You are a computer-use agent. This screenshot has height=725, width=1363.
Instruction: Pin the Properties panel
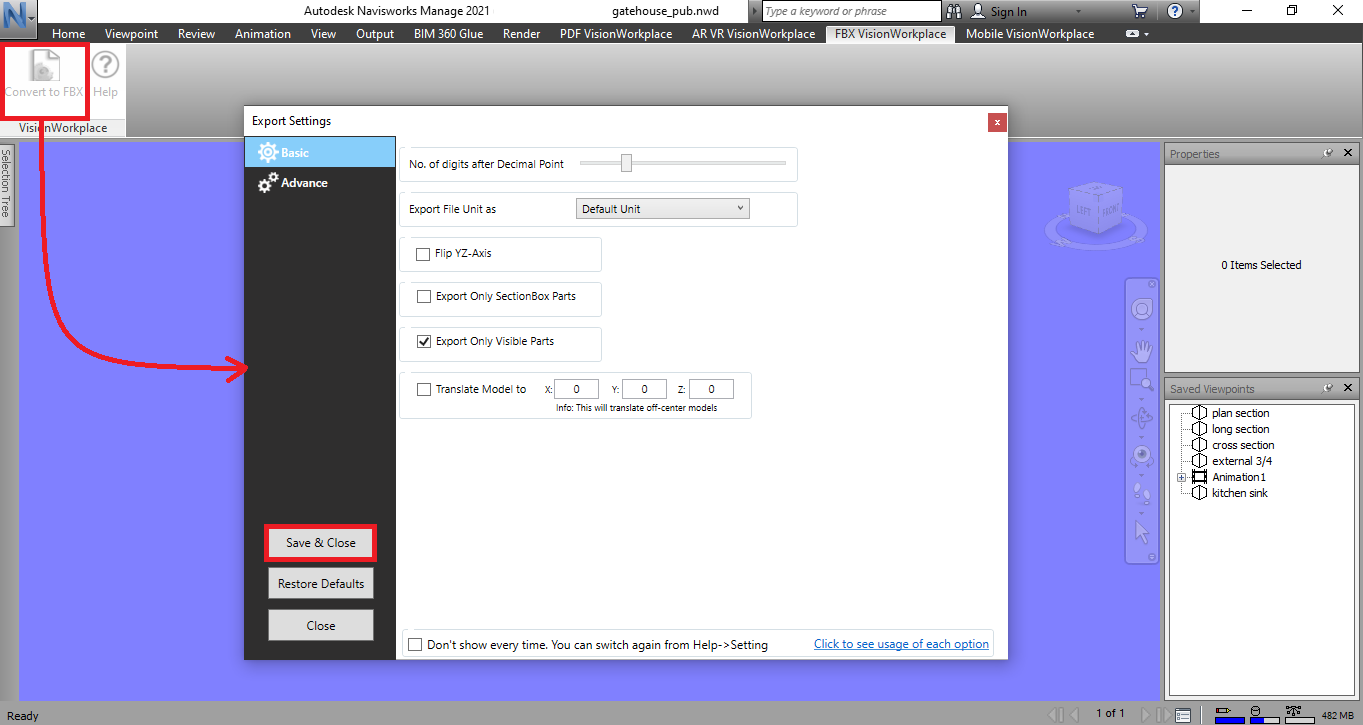(x=1329, y=153)
